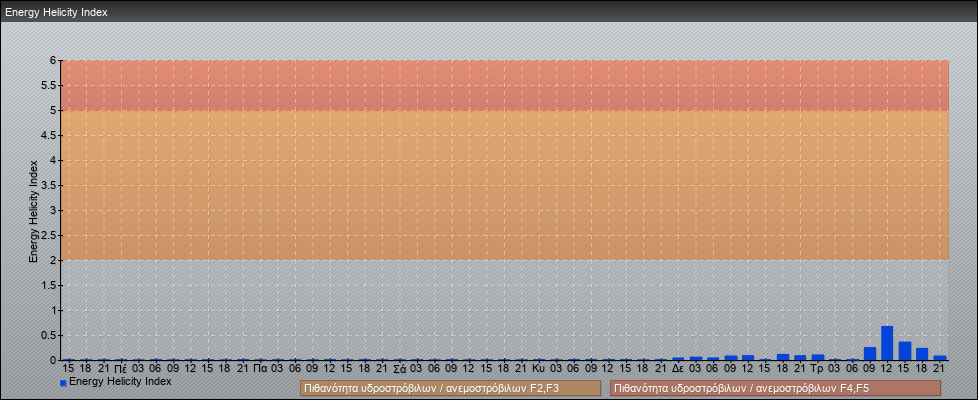This screenshot has width=978, height=400.
Task: Click the Energy Helicity Index title bar text
Action: pos(56,13)
